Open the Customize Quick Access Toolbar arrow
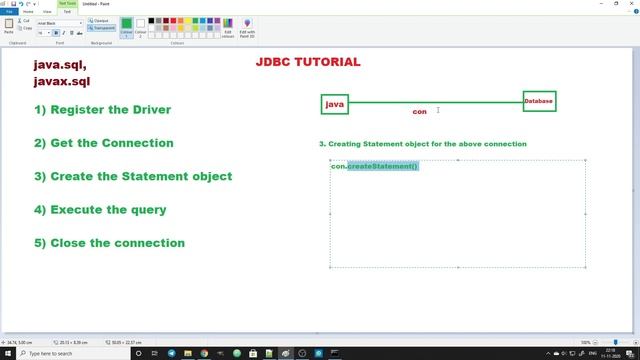 coord(34,4)
